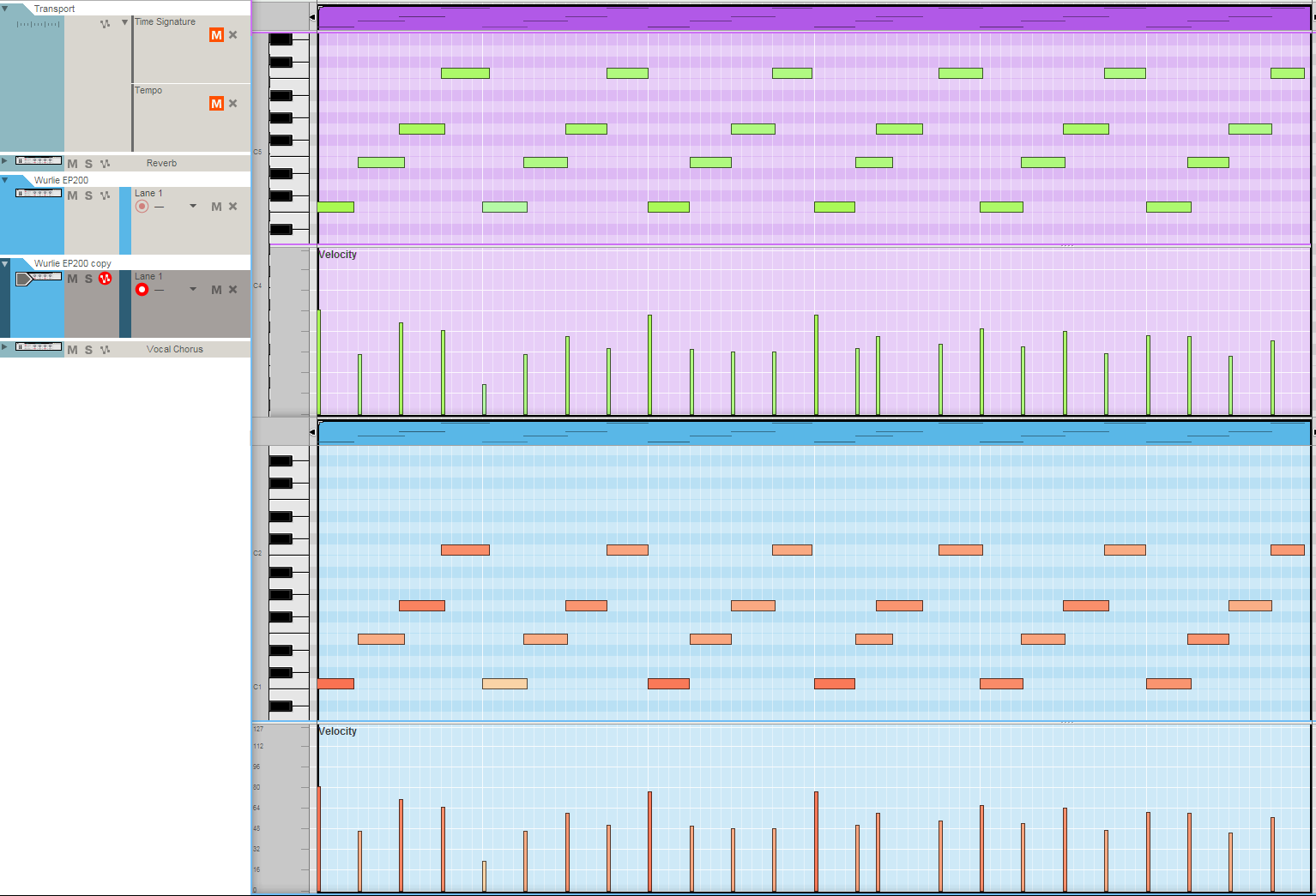Select the pale green note in purple clip
Screen dimensions: 1316x896
[x=504, y=207]
